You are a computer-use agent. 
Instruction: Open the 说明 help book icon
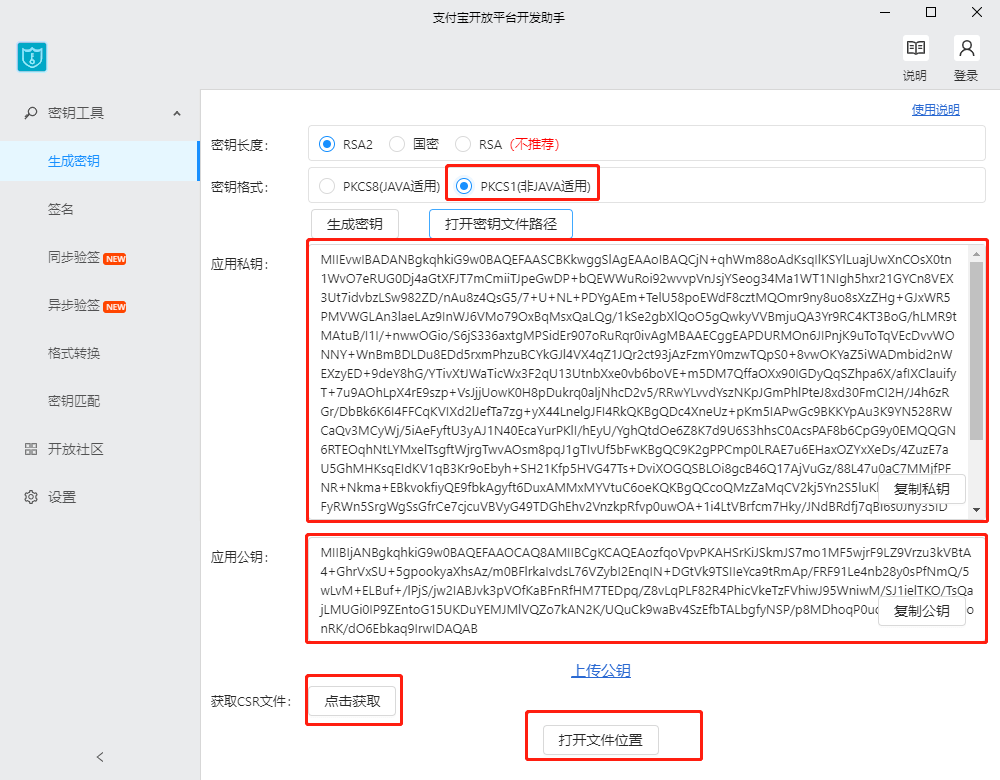[x=915, y=49]
